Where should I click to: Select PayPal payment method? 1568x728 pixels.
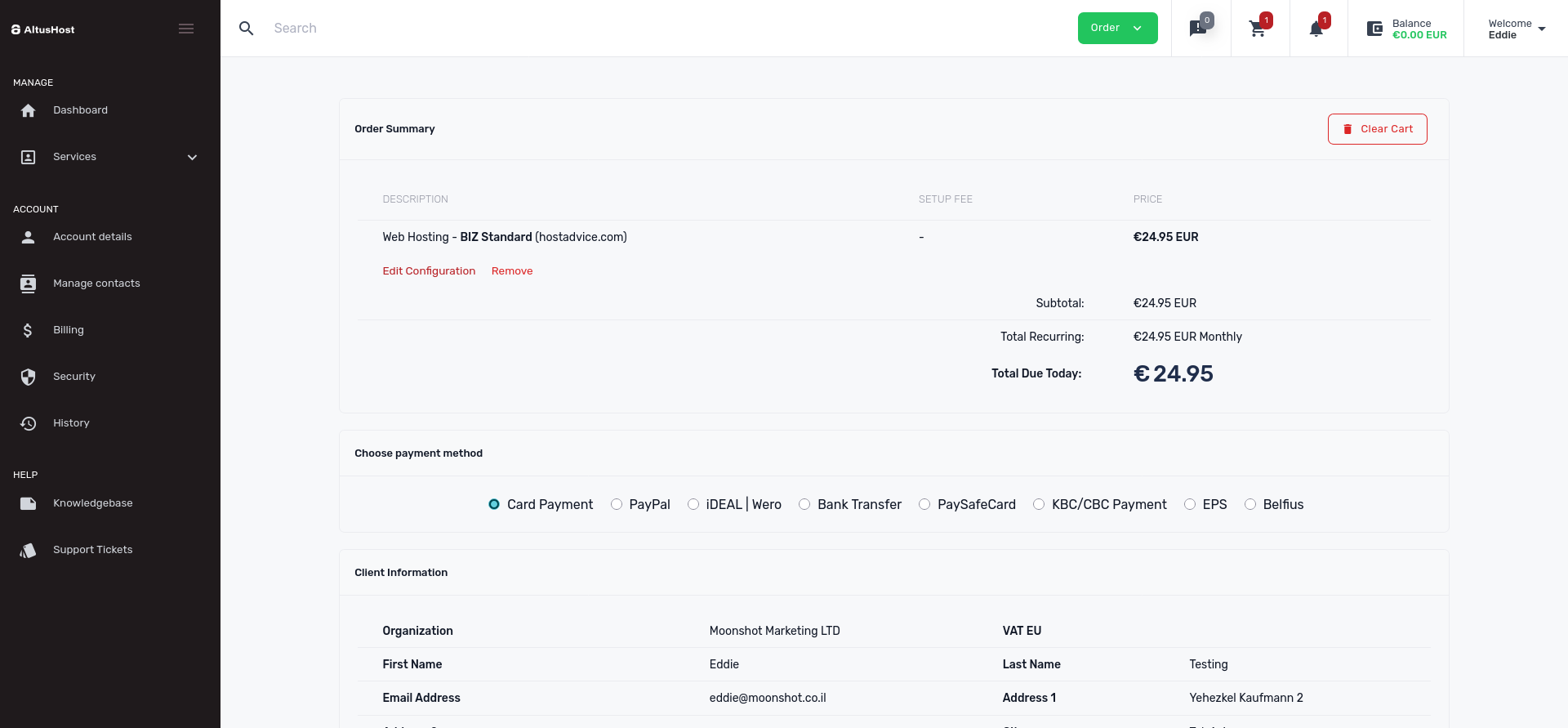[x=617, y=504]
